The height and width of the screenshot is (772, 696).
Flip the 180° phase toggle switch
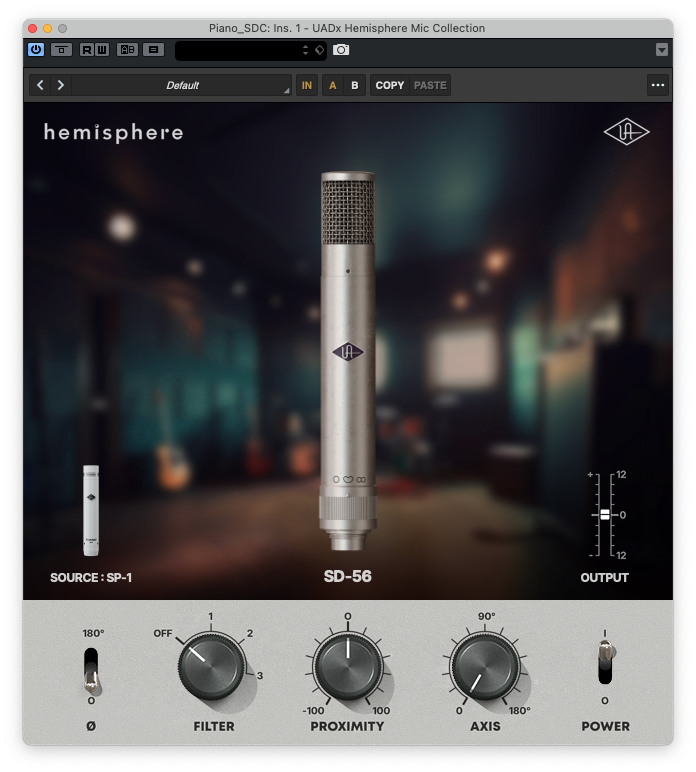point(91,671)
